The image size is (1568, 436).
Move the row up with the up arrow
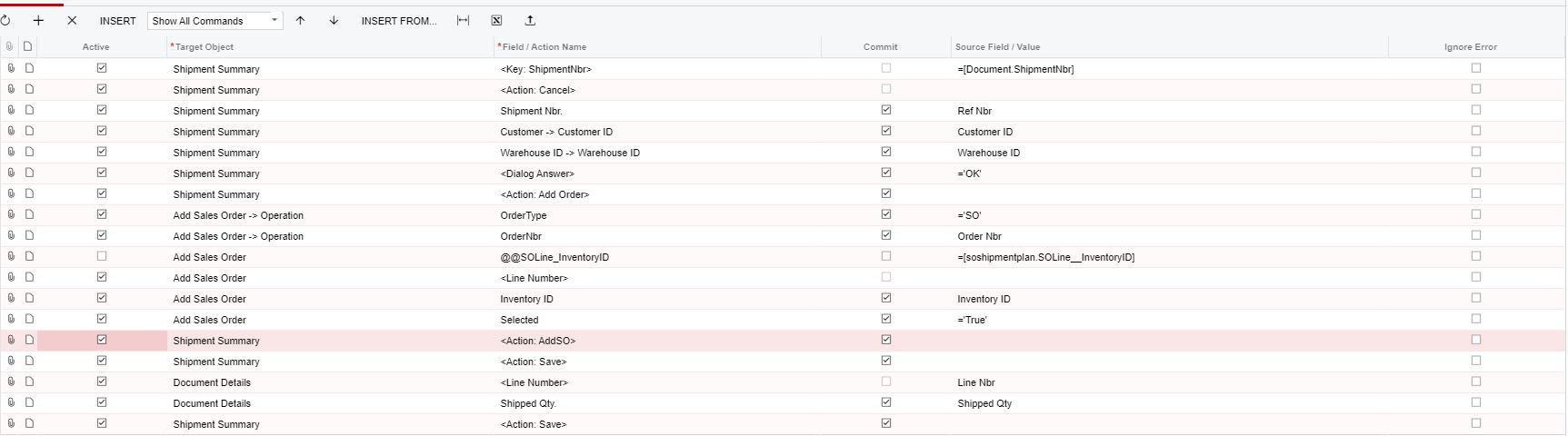(301, 20)
